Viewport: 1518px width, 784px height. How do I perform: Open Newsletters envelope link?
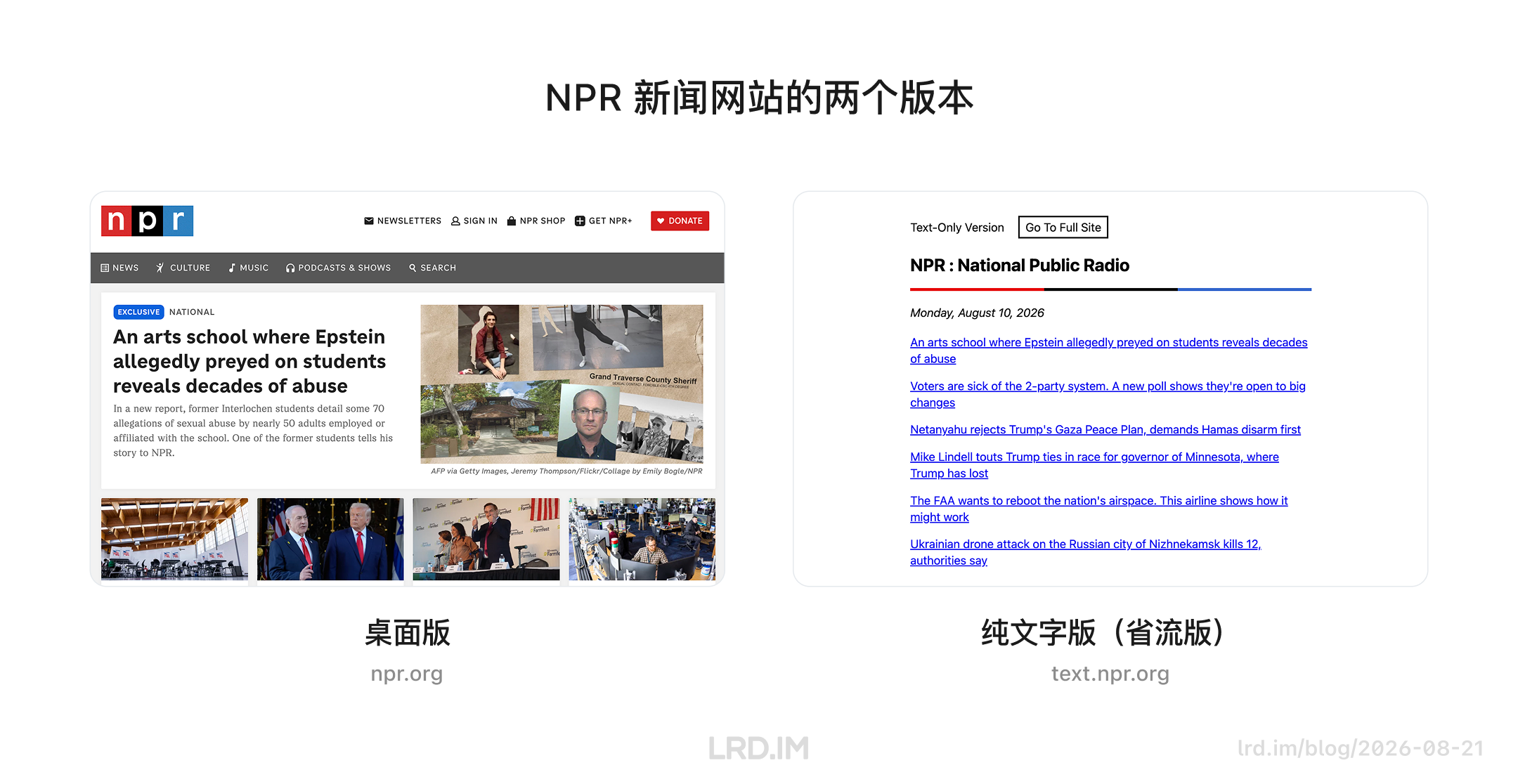coord(403,221)
